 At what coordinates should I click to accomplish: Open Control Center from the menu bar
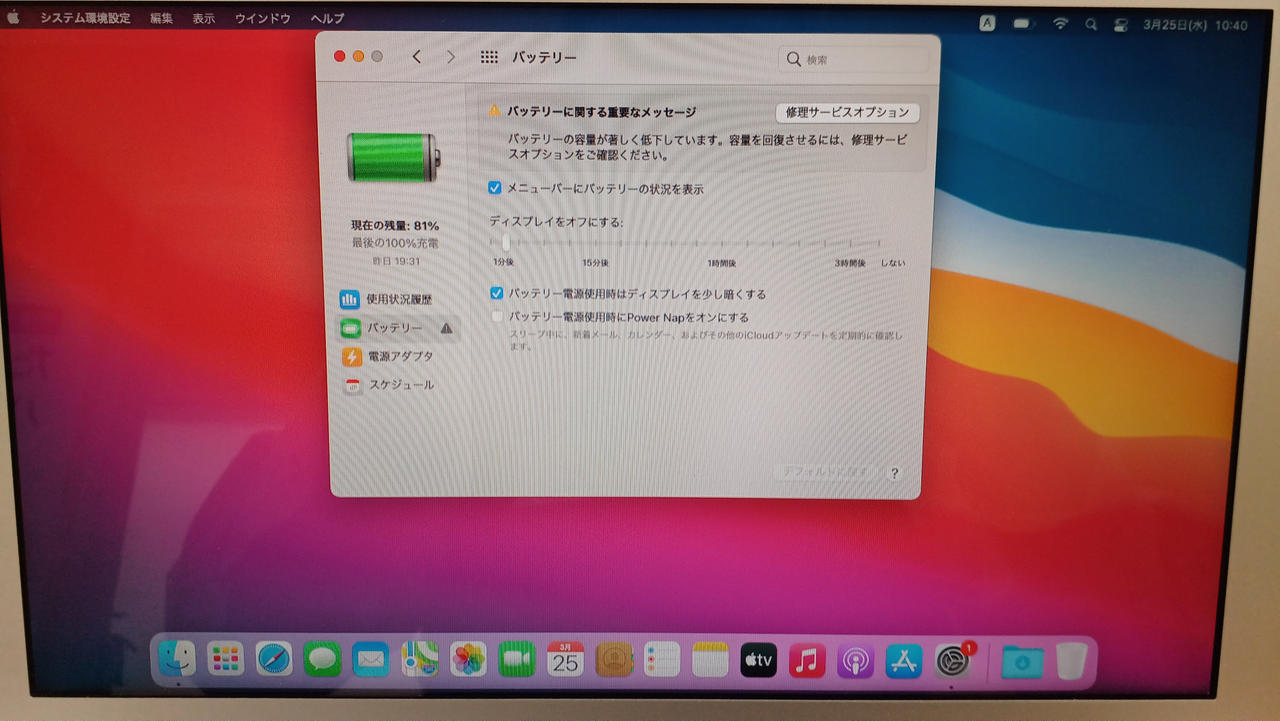pyautogui.click(x=1121, y=25)
